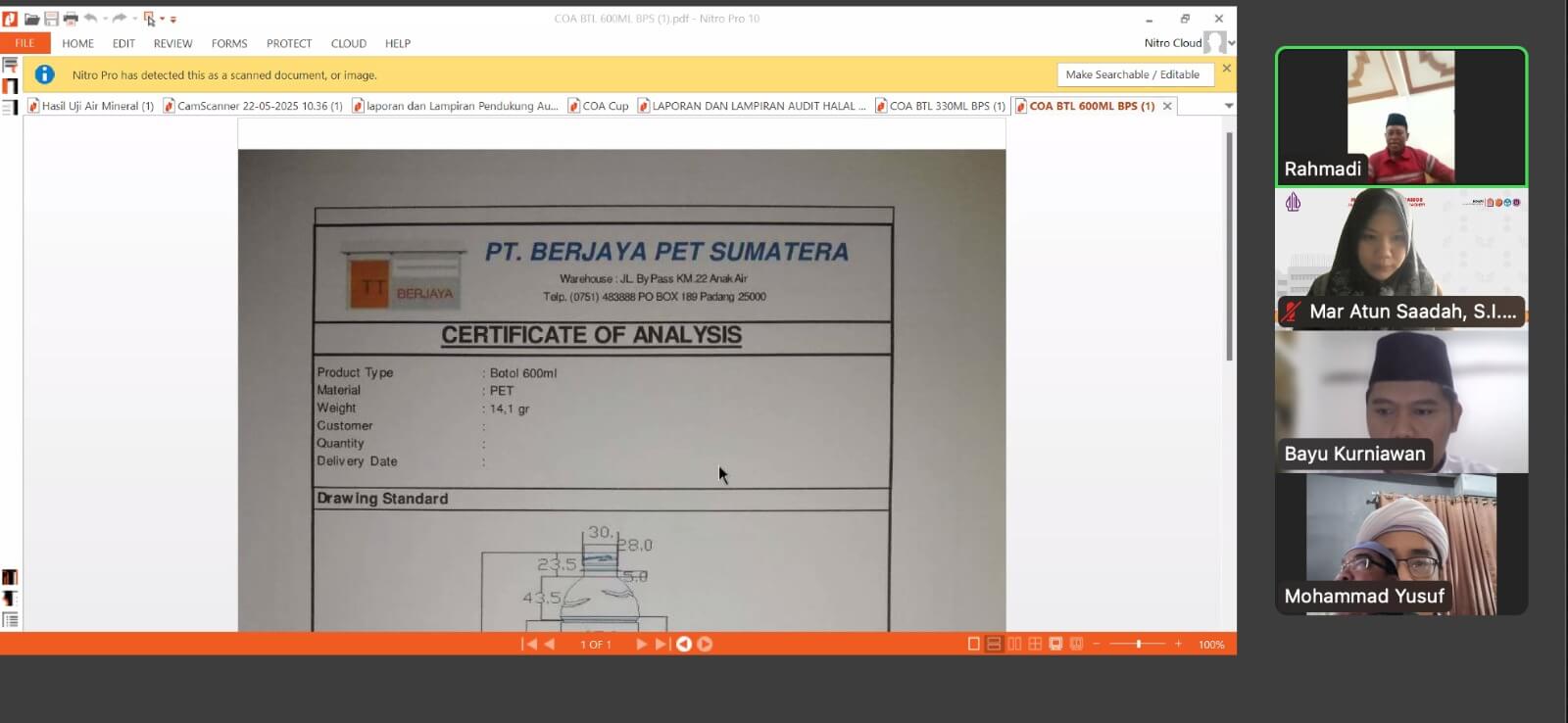The width and height of the screenshot is (1568, 723).
Task: Open the undo history dropdown arrow
Action: pyautogui.click(x=104, y=19)
